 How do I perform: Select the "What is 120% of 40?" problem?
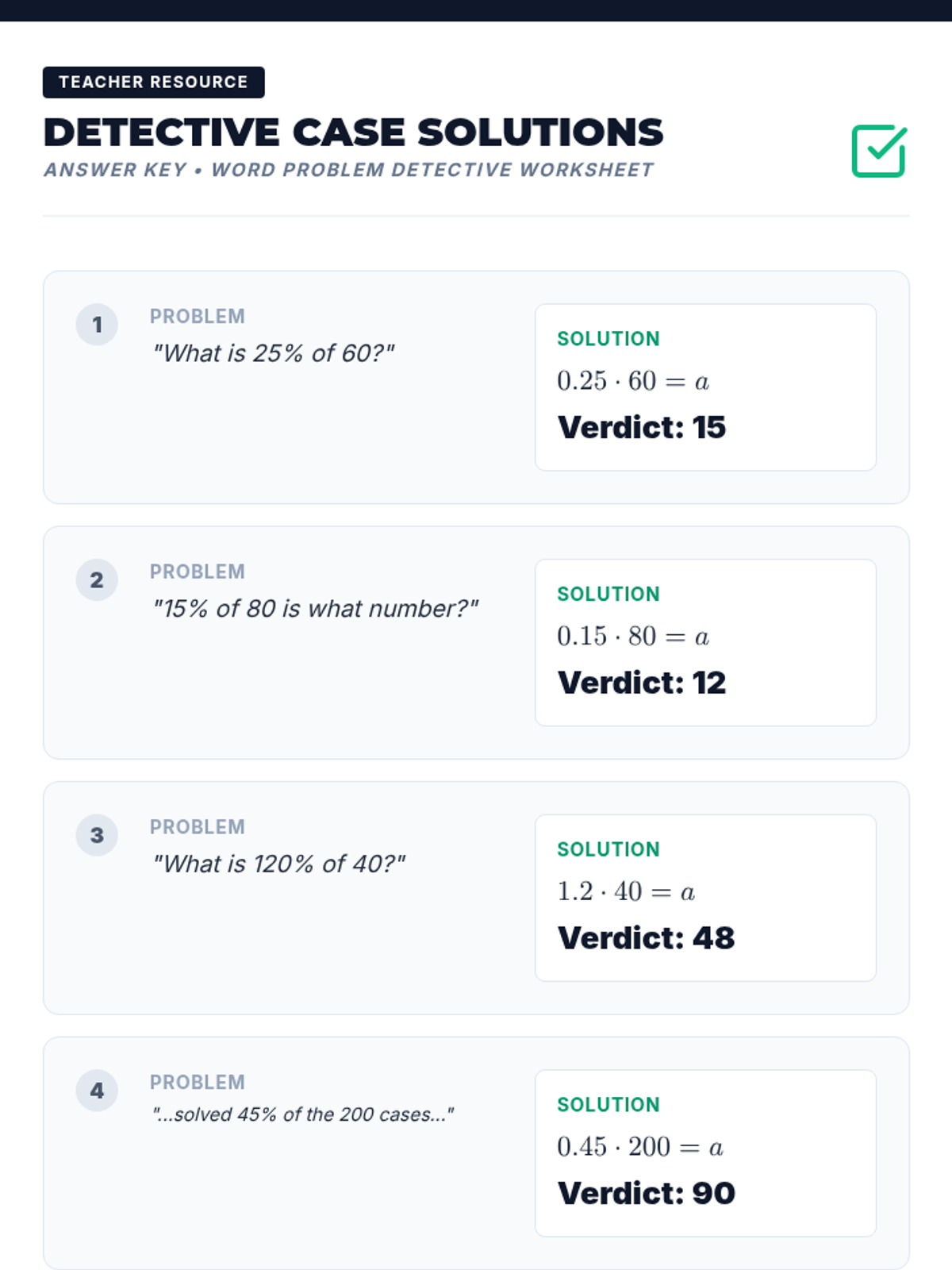coord(279,864)
